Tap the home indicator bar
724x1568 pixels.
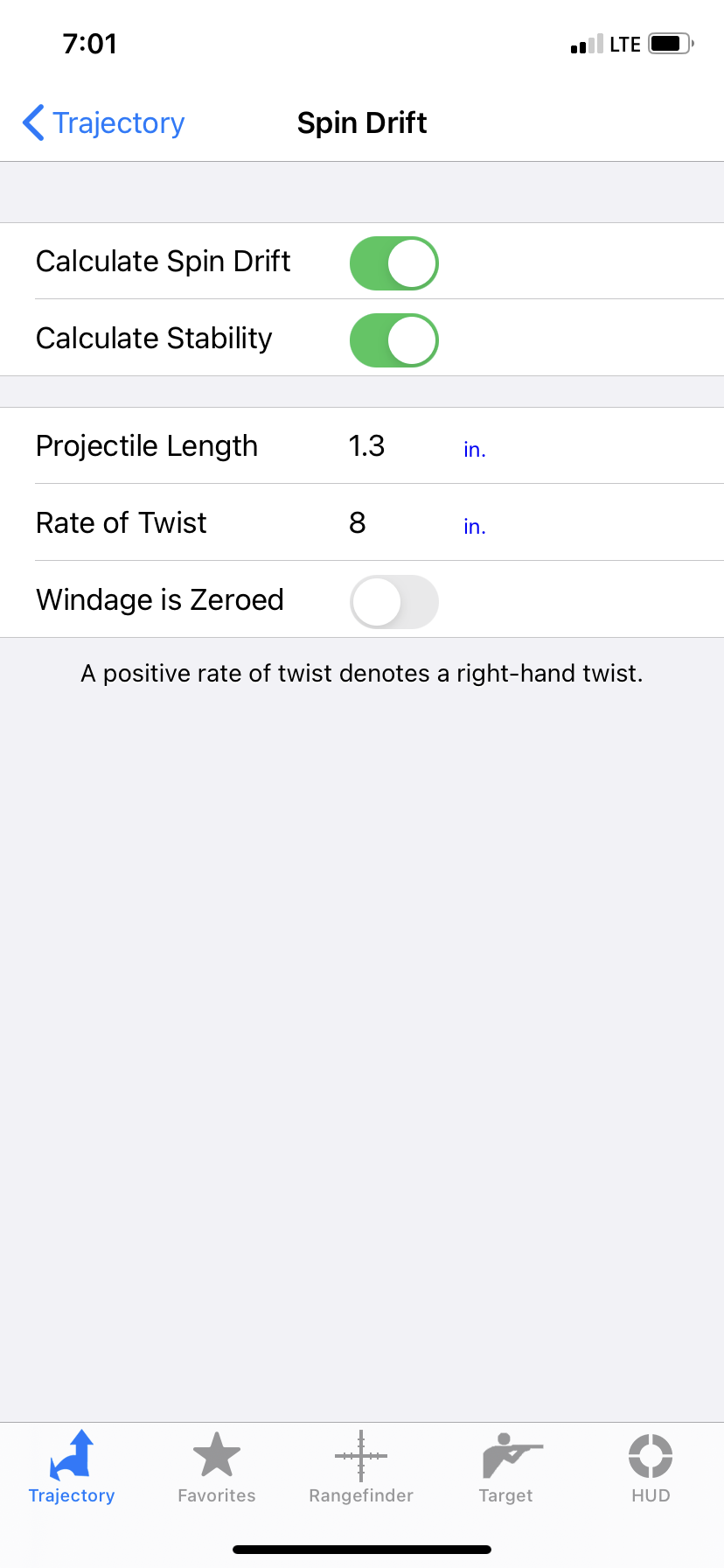[362, 1550]
